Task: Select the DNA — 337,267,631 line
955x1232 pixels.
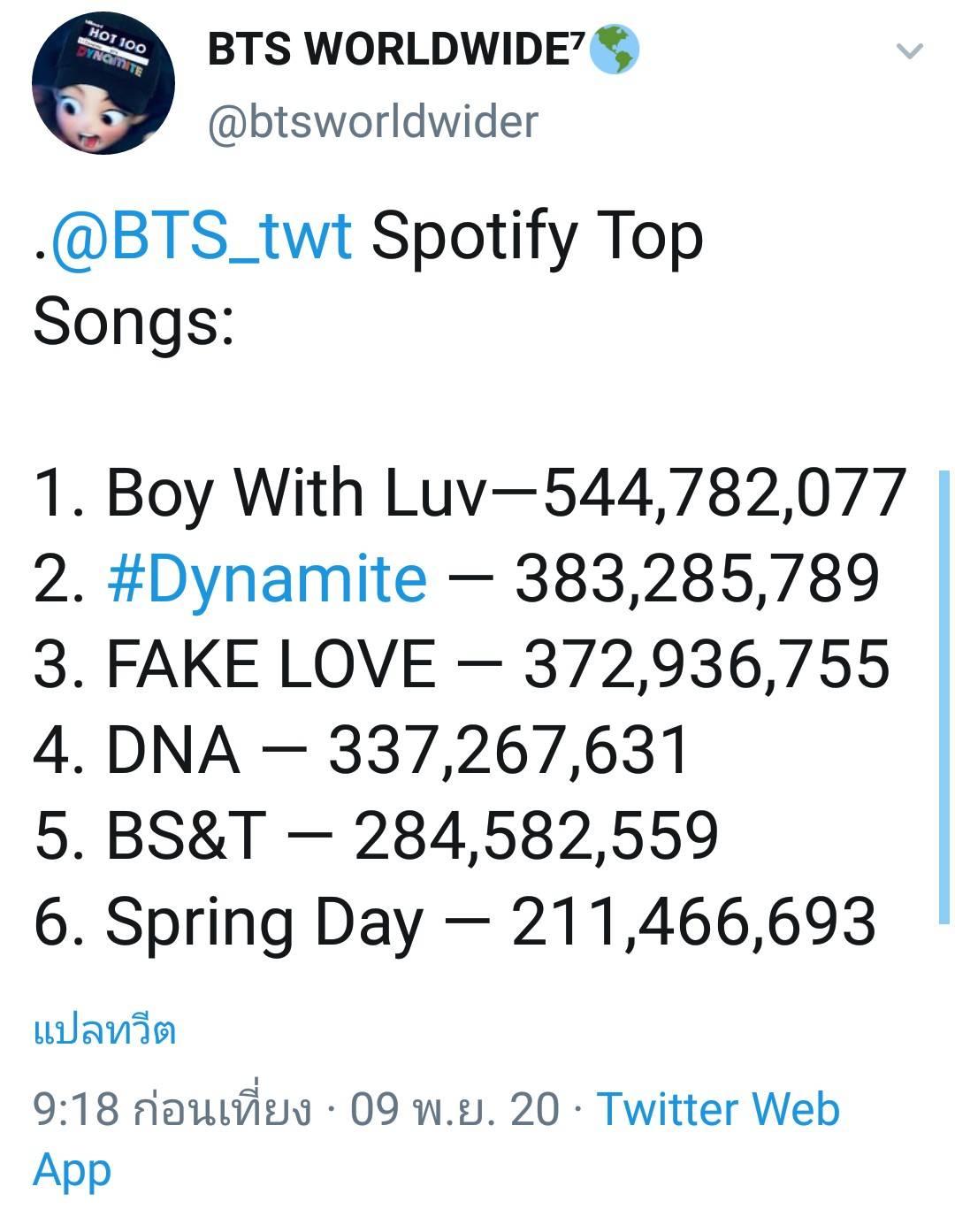Action: click(361, 750)
